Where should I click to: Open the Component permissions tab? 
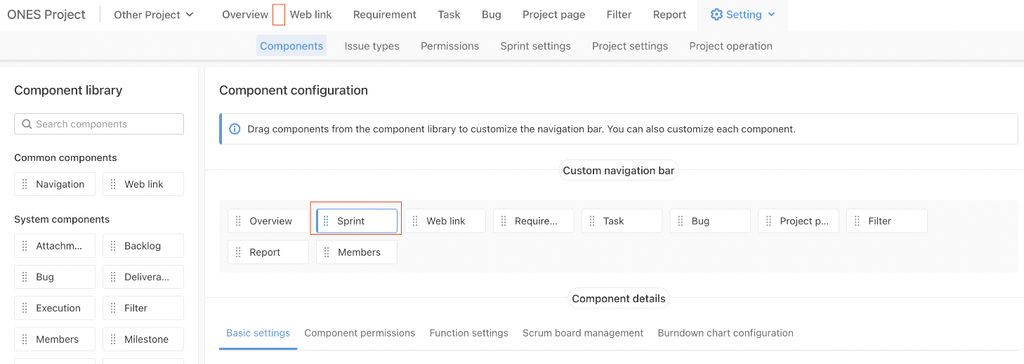click(360, 333)
